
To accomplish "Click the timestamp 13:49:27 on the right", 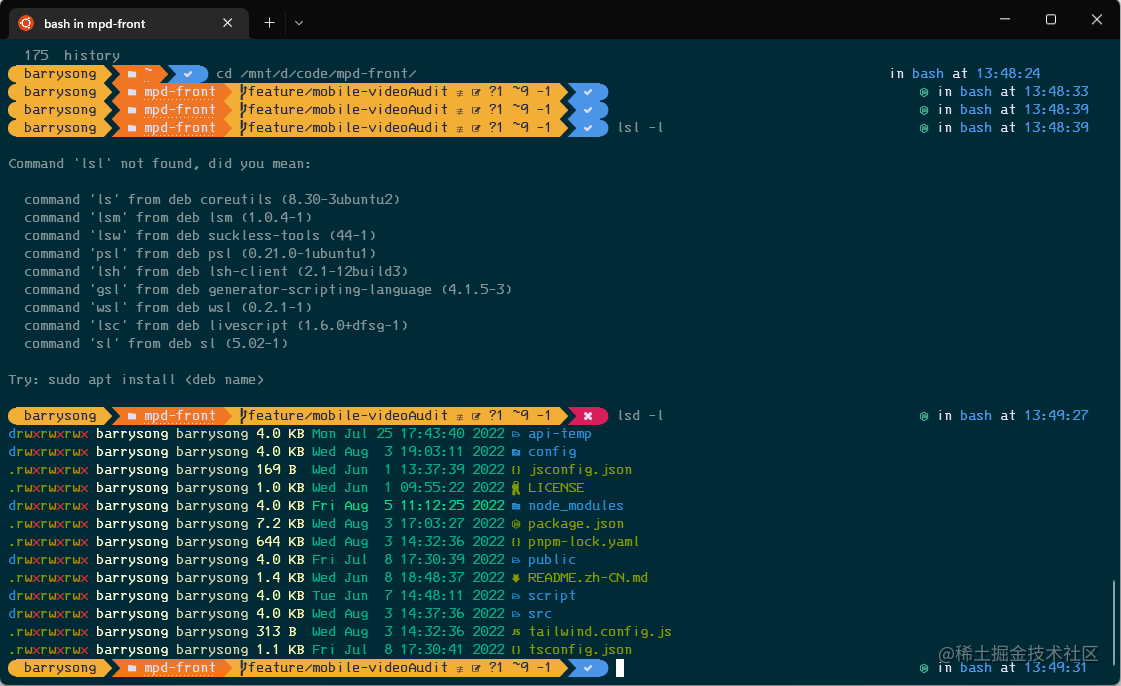I will tap(1056, 416).
